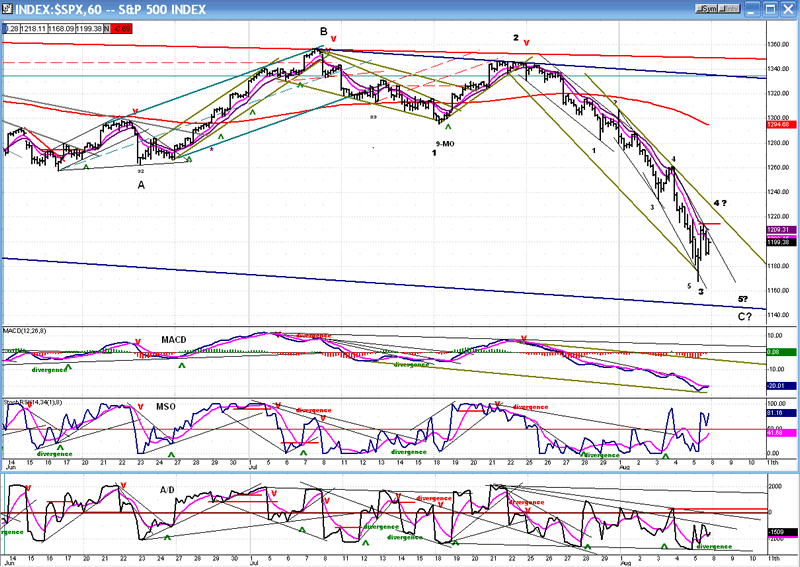Click the wave label B at chart peak
Image resolution: width=800 pixels, height=567 pixels.
[324, 31]
